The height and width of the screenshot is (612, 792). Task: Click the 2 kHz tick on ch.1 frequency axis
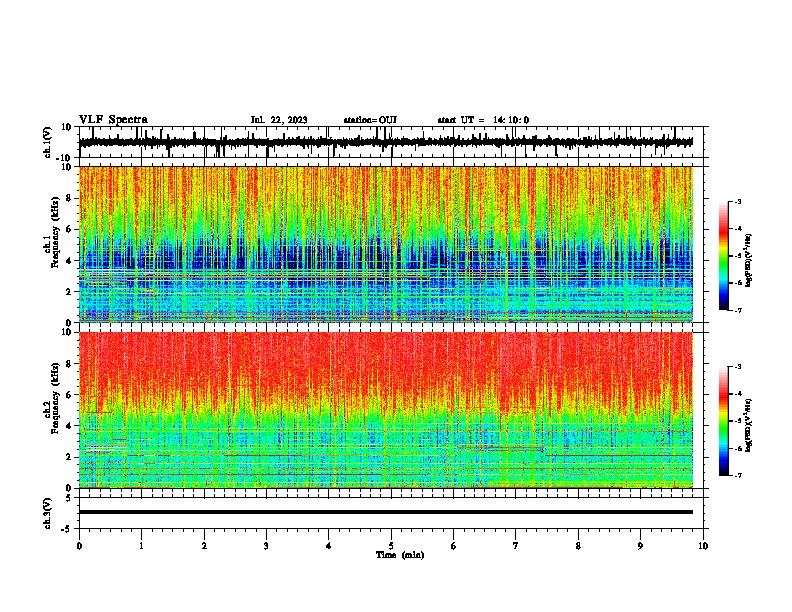[69, 291]
